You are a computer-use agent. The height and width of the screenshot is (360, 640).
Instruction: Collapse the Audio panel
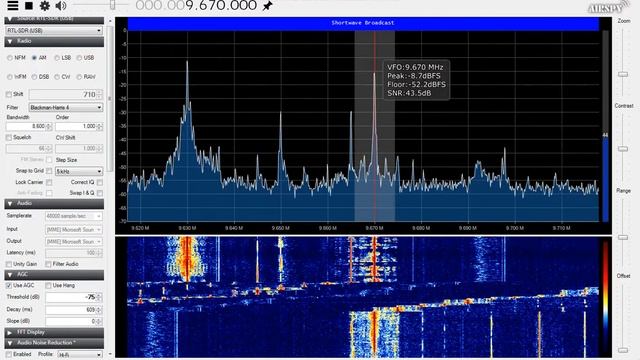click(x=54, y=203)
